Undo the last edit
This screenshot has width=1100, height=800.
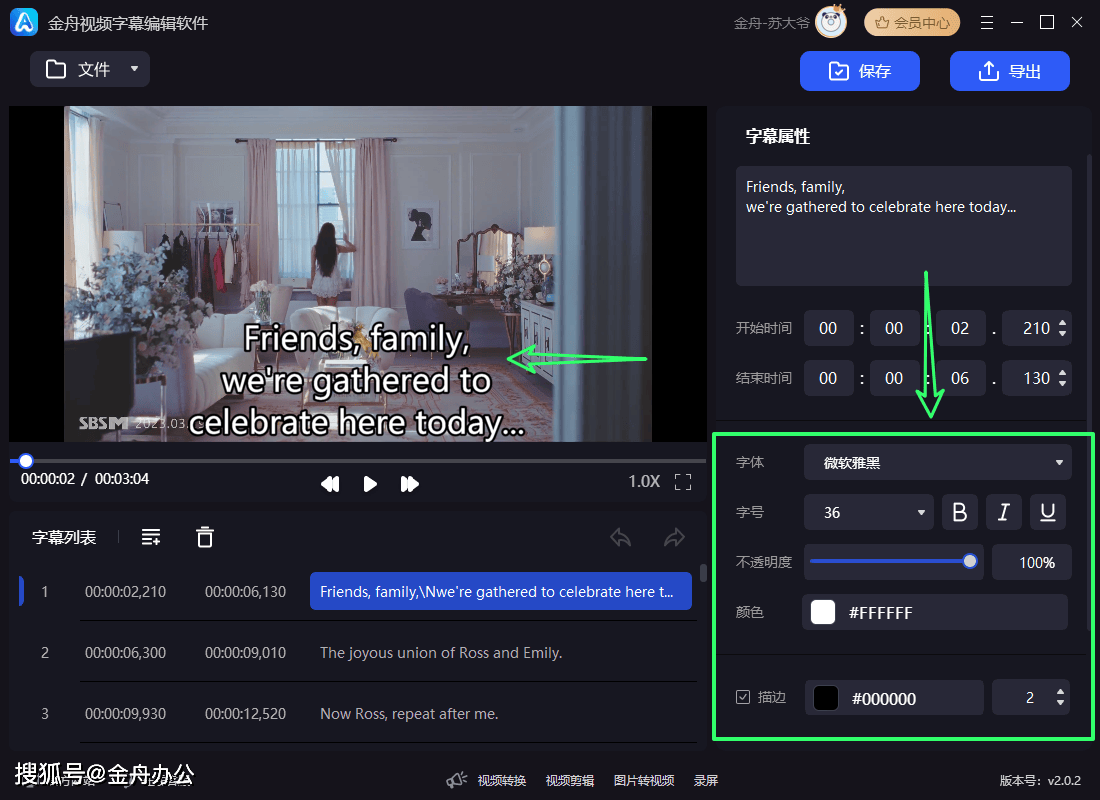(x=621, y=538)
